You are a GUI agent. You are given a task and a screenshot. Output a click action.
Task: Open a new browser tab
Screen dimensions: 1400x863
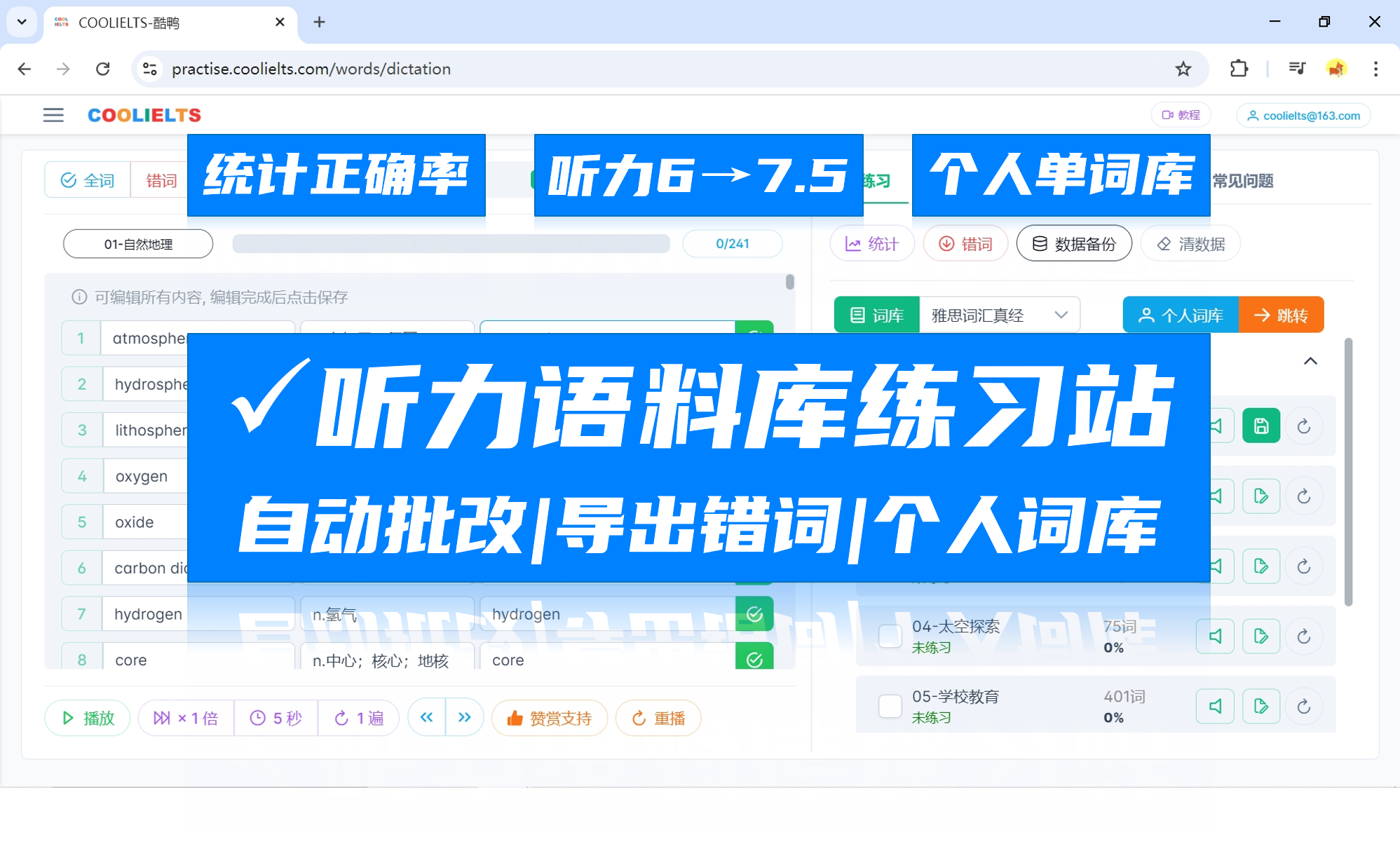tap(319, 22)
